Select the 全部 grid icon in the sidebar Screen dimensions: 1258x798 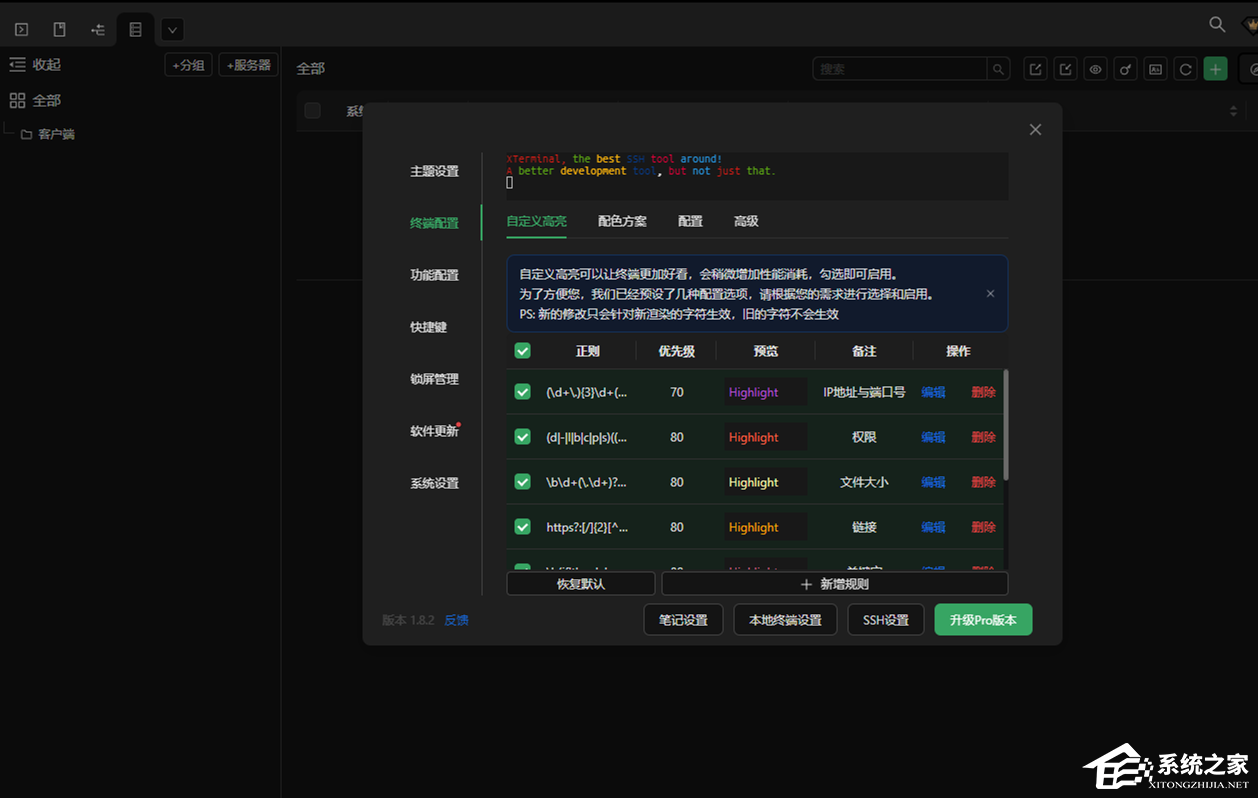pos(17,100)
